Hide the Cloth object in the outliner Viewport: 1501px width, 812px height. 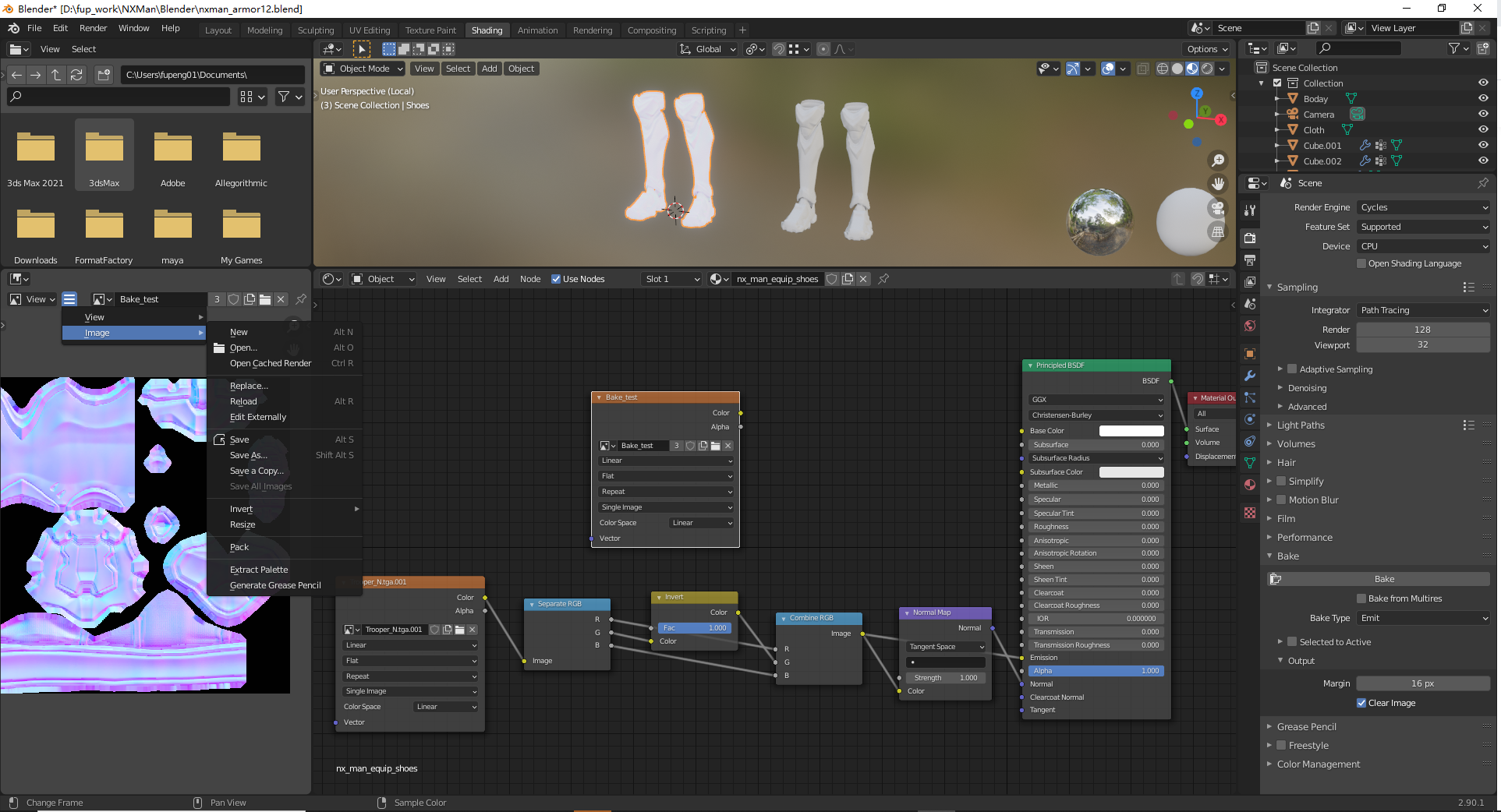tap(1483, 130)
